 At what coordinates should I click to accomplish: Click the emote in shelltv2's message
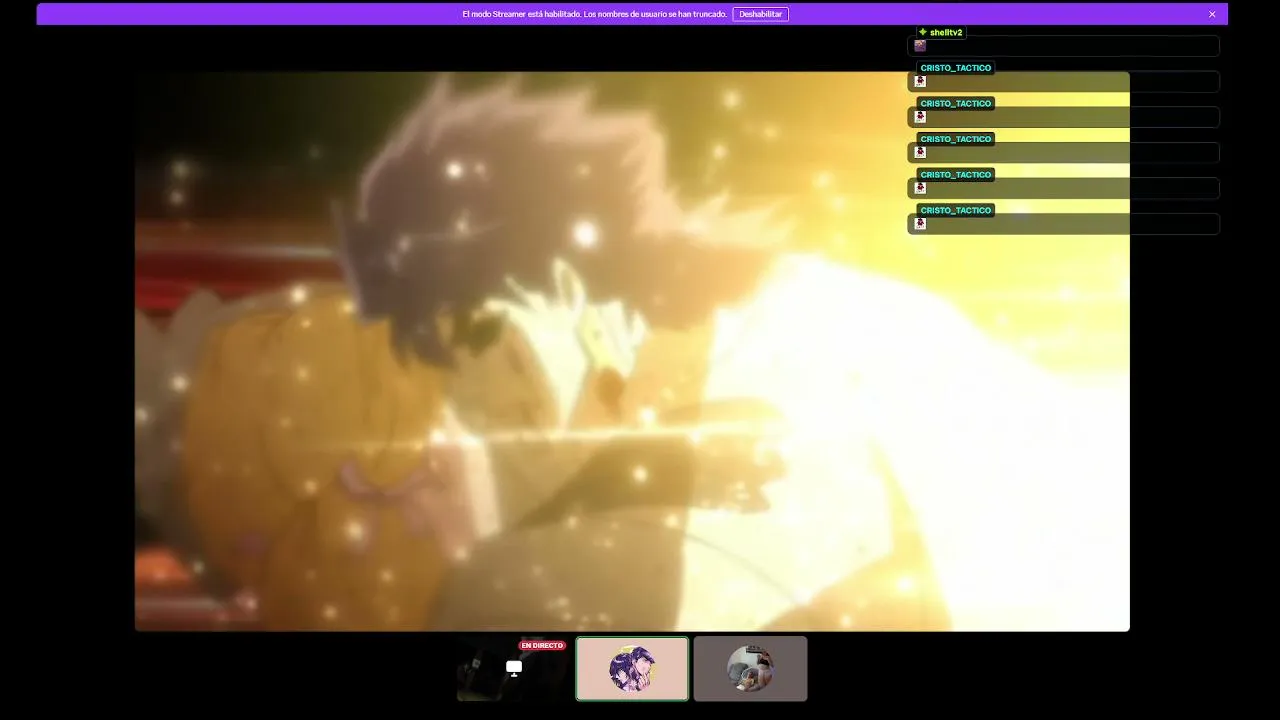(x=920, y=46)
